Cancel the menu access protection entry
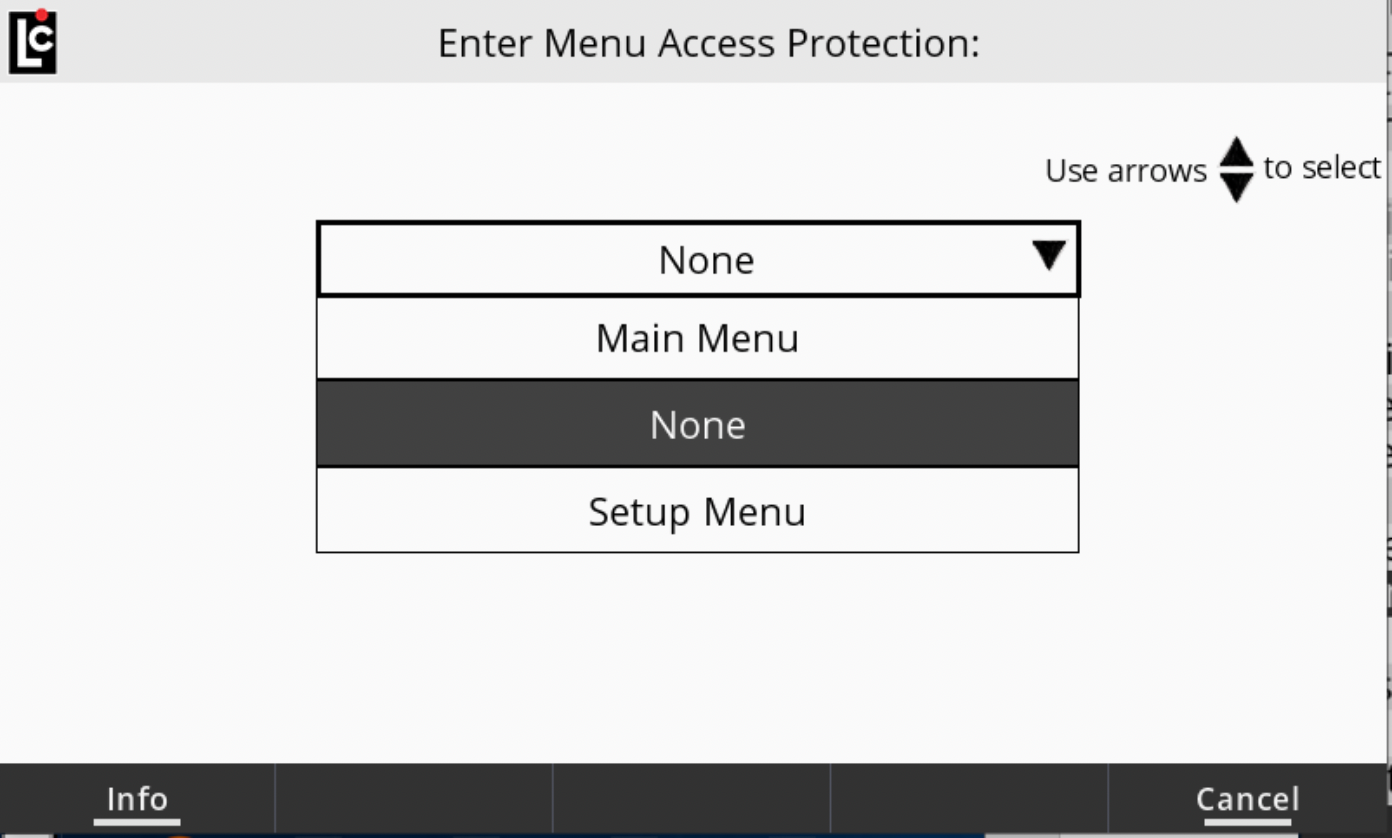Image resolution: width=1392 pixels, height=838 pixels. [x=1247, y=799]
